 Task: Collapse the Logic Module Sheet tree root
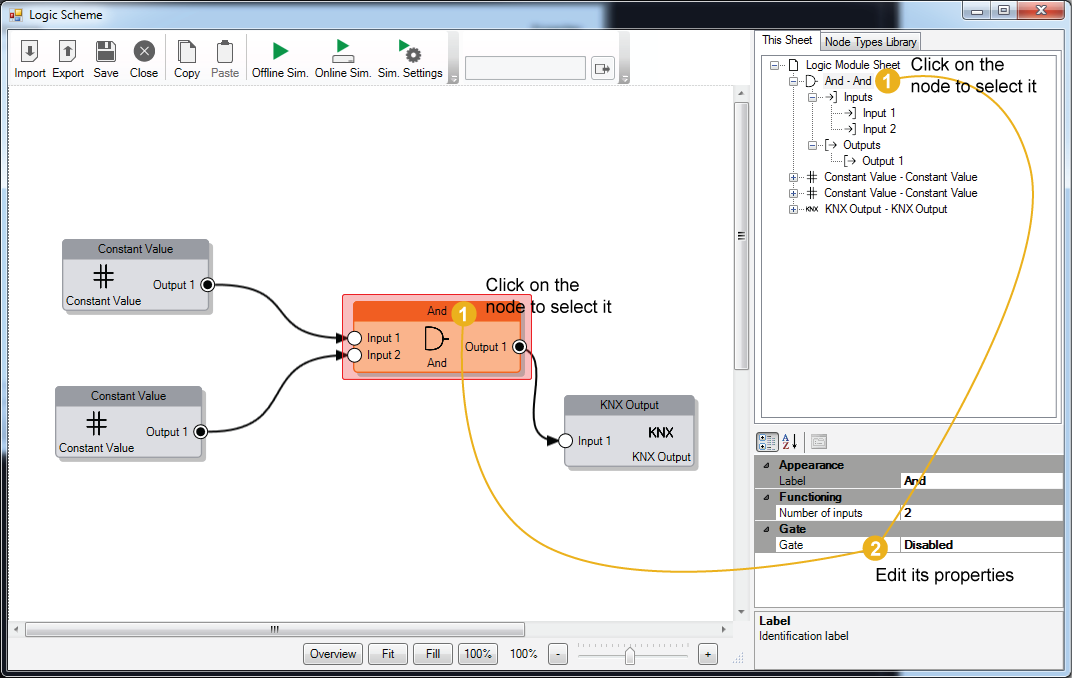click(x=774, y=66)
